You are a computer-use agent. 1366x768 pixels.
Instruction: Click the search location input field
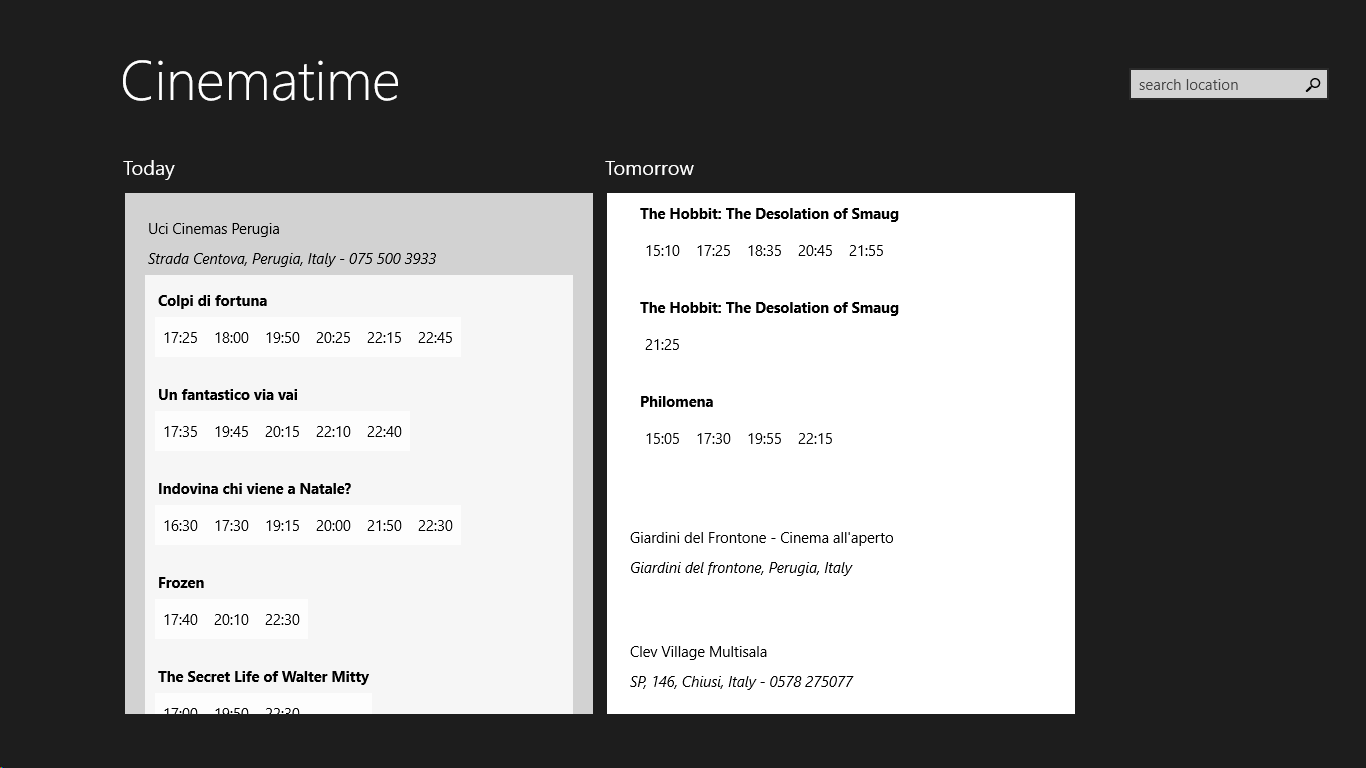click(x=1214, y=85)
